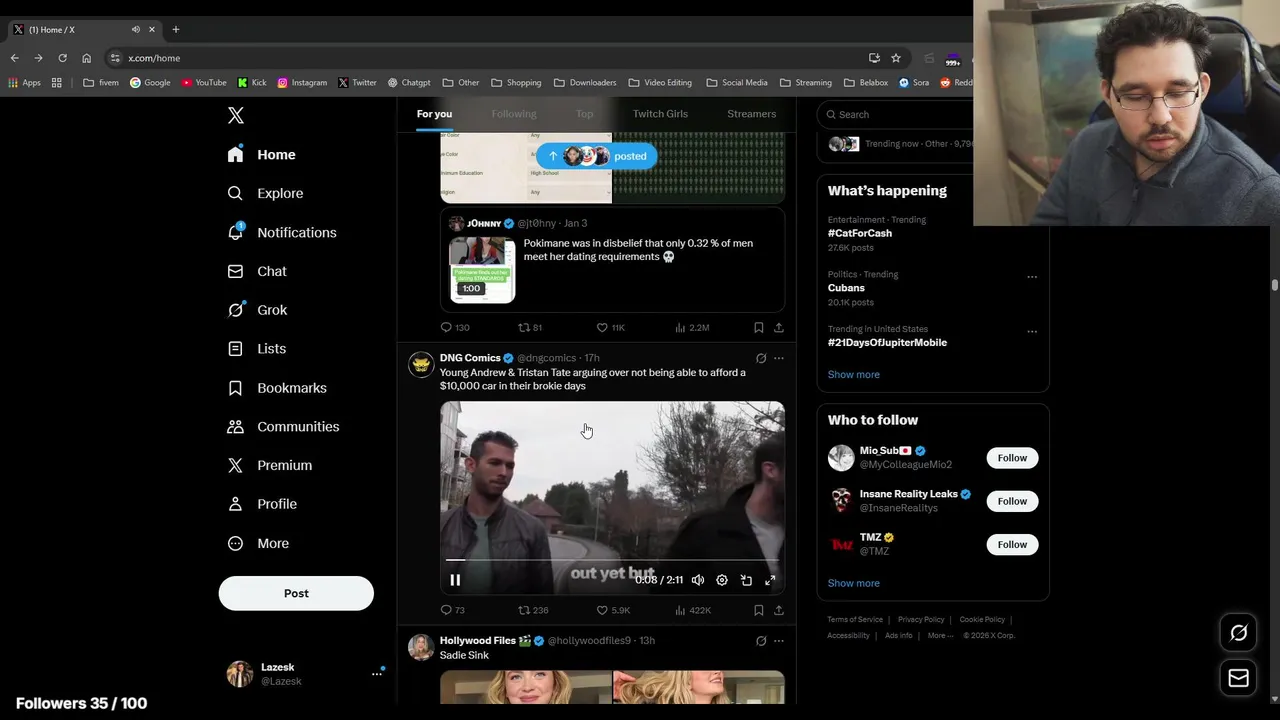Toggle picture-in-picture on video
This screenshot has width=1280, height=720.
(746, 580)
